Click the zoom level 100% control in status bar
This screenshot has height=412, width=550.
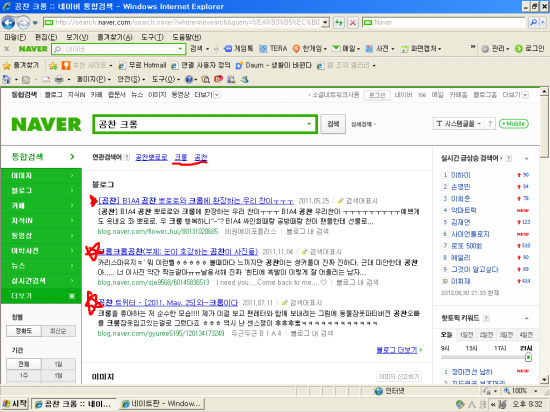point(520,391)
